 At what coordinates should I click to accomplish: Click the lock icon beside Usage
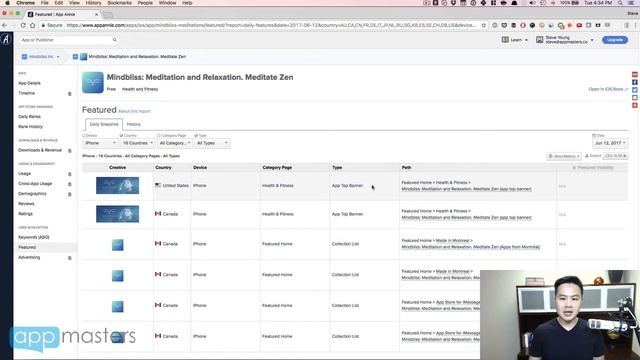(x=69, y=174)
